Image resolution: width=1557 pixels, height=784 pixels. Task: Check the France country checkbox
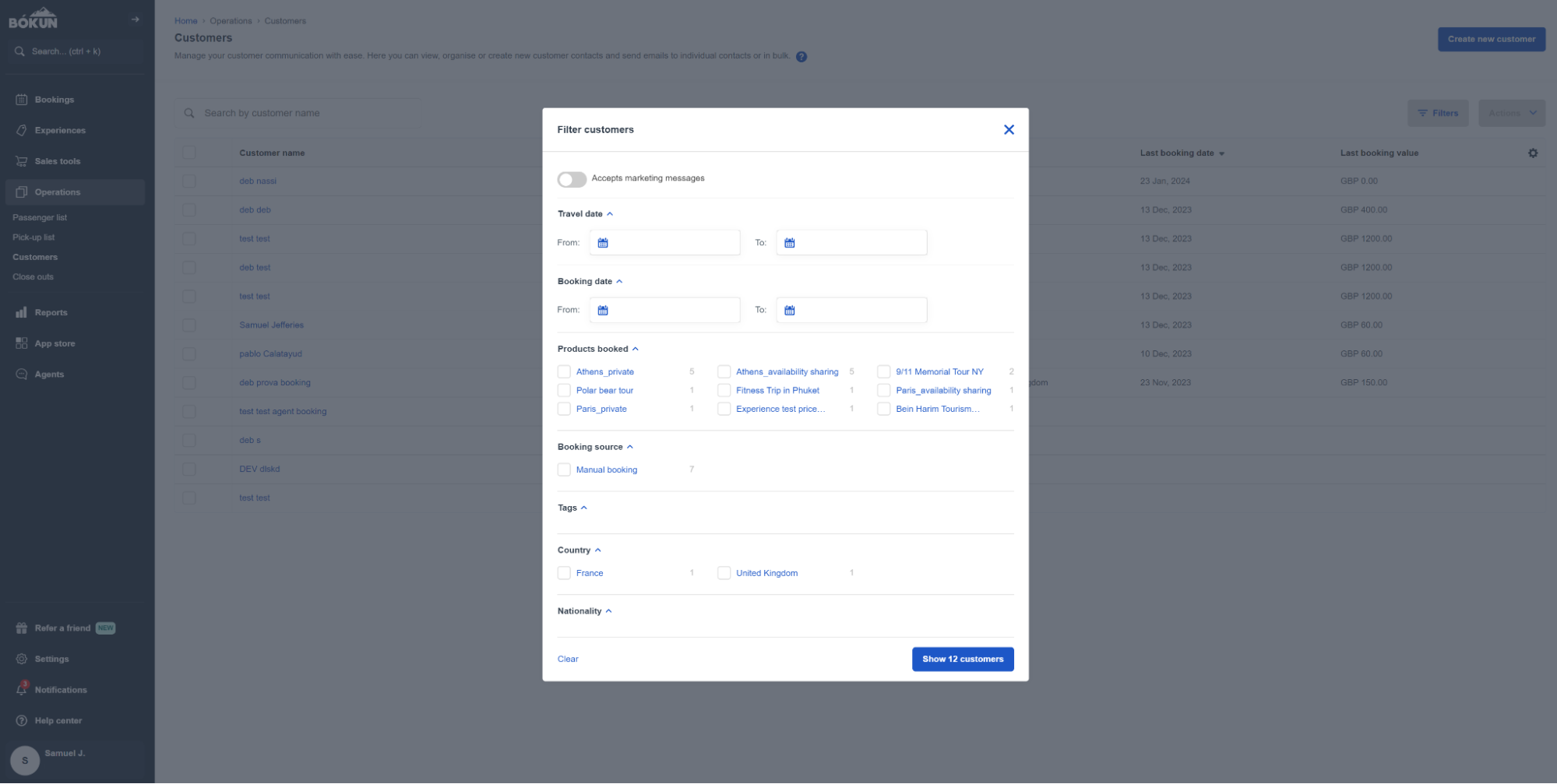[x=563, y=572]
